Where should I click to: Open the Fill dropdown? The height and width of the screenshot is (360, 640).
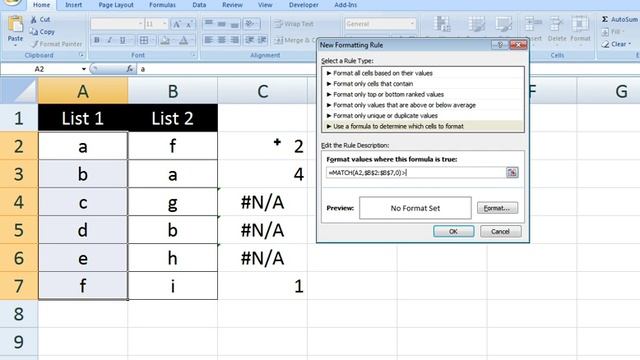612,31
